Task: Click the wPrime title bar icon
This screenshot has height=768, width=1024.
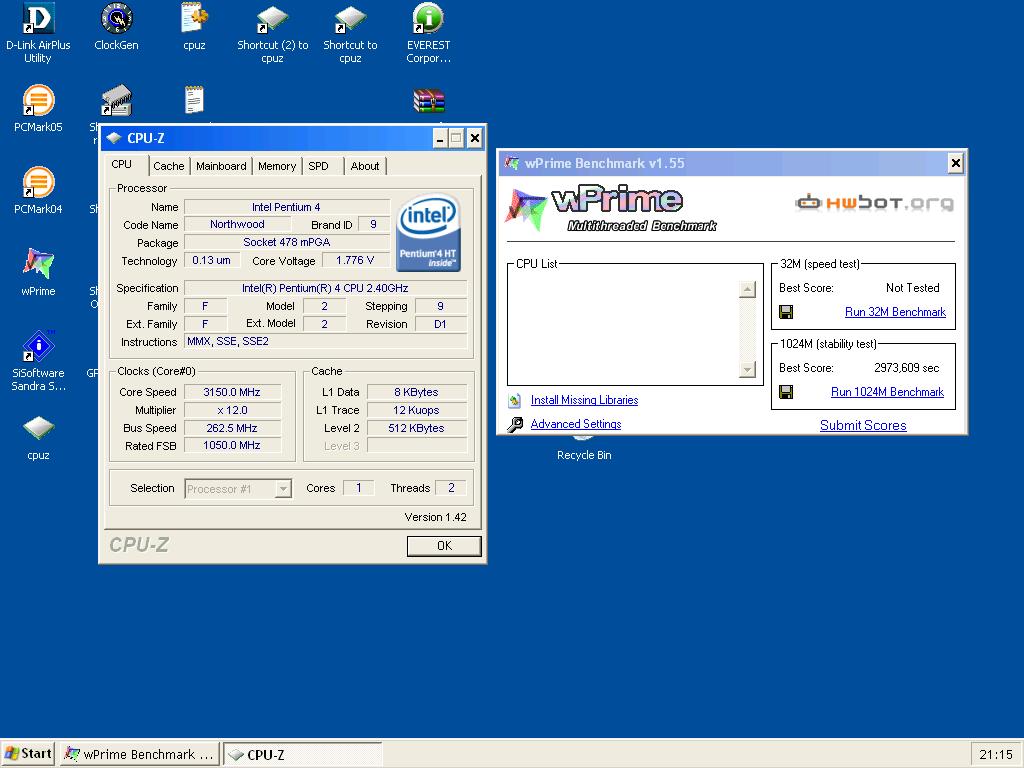Action: tap(512, 163)
